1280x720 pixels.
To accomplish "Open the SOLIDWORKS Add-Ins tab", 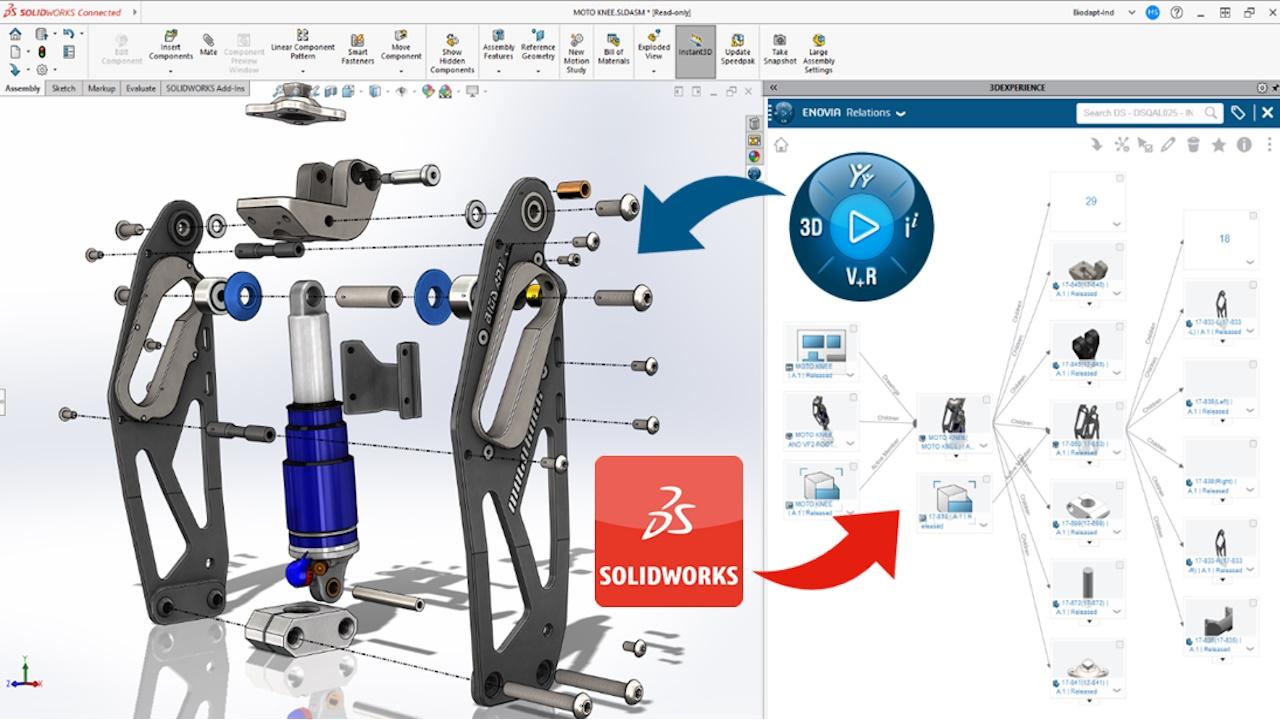I will click(204, 88).
